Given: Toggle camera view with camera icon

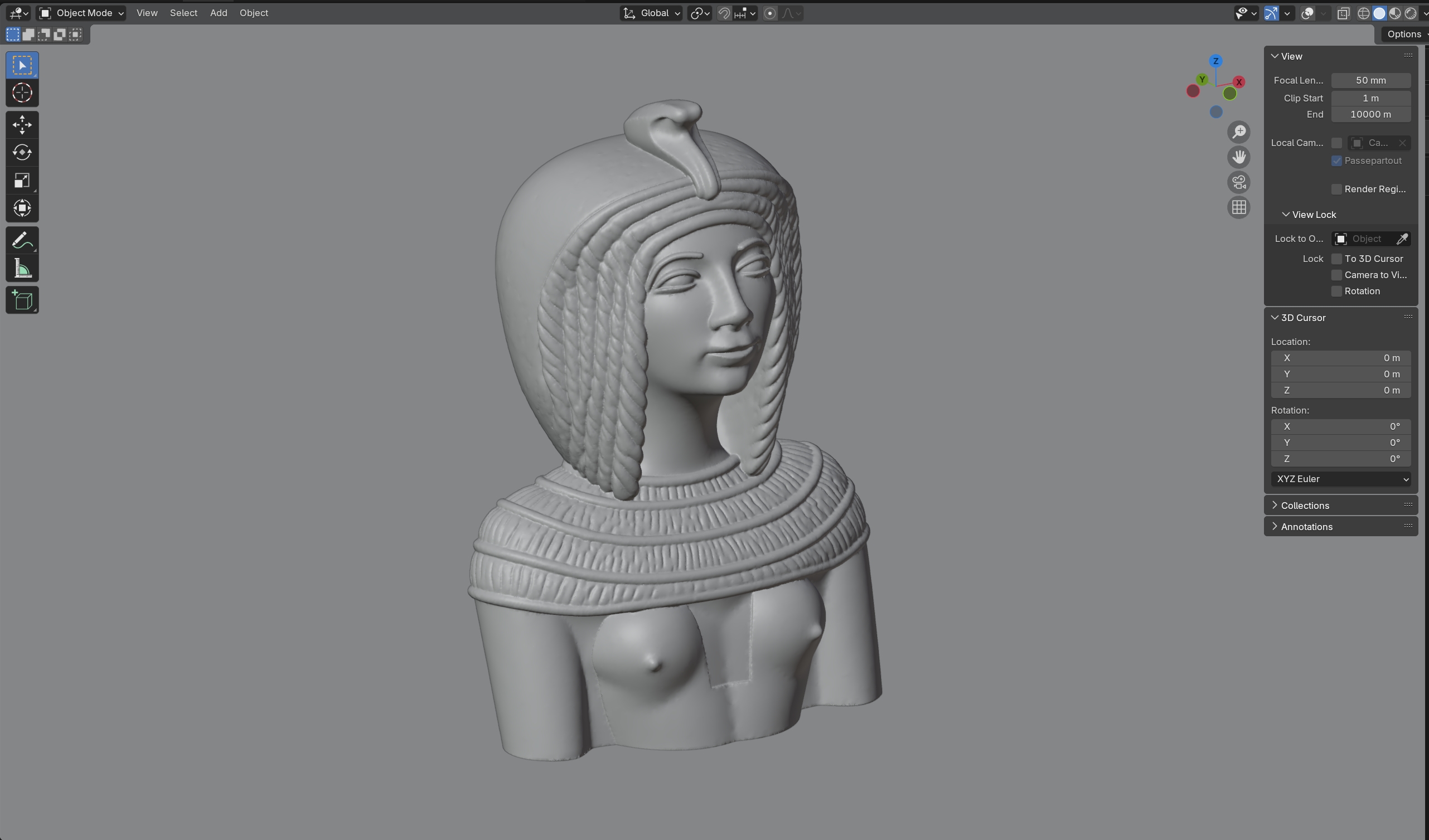Looking at the screenshot, I should coord(1239,182).
